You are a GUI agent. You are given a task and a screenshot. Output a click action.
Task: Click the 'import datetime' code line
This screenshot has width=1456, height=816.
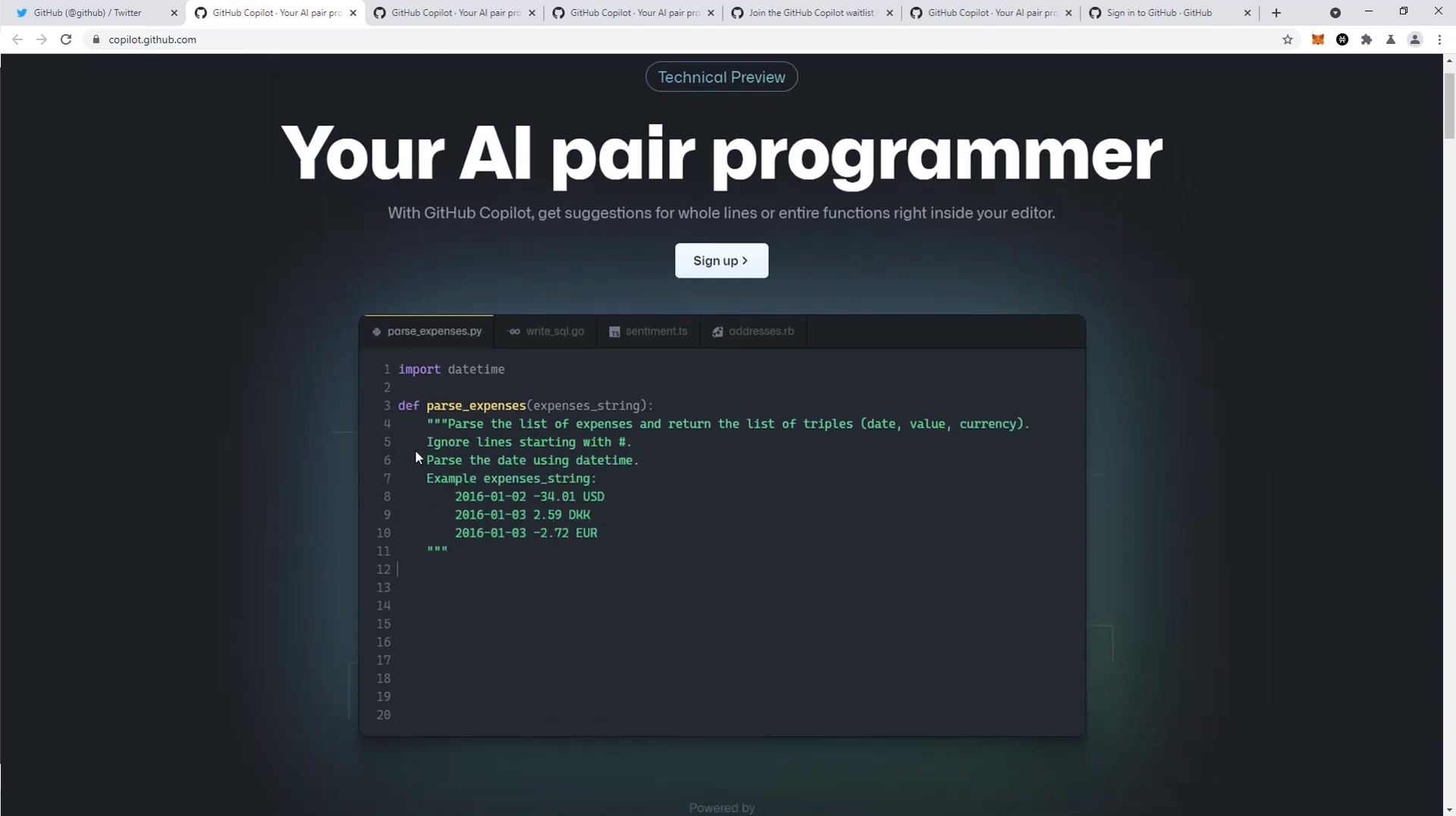[x=451, y=369]
